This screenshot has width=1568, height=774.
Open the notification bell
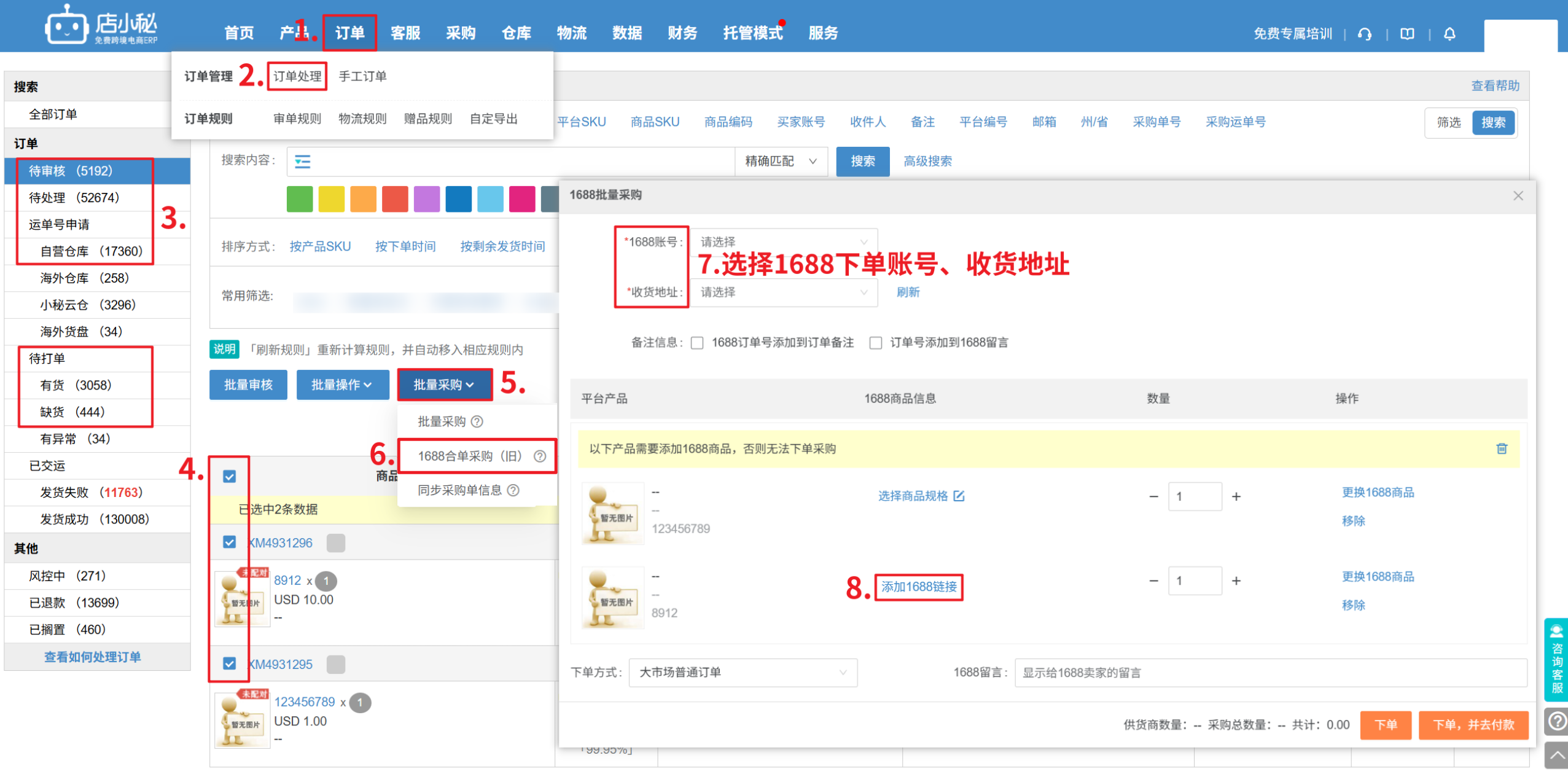[1449, 34]
